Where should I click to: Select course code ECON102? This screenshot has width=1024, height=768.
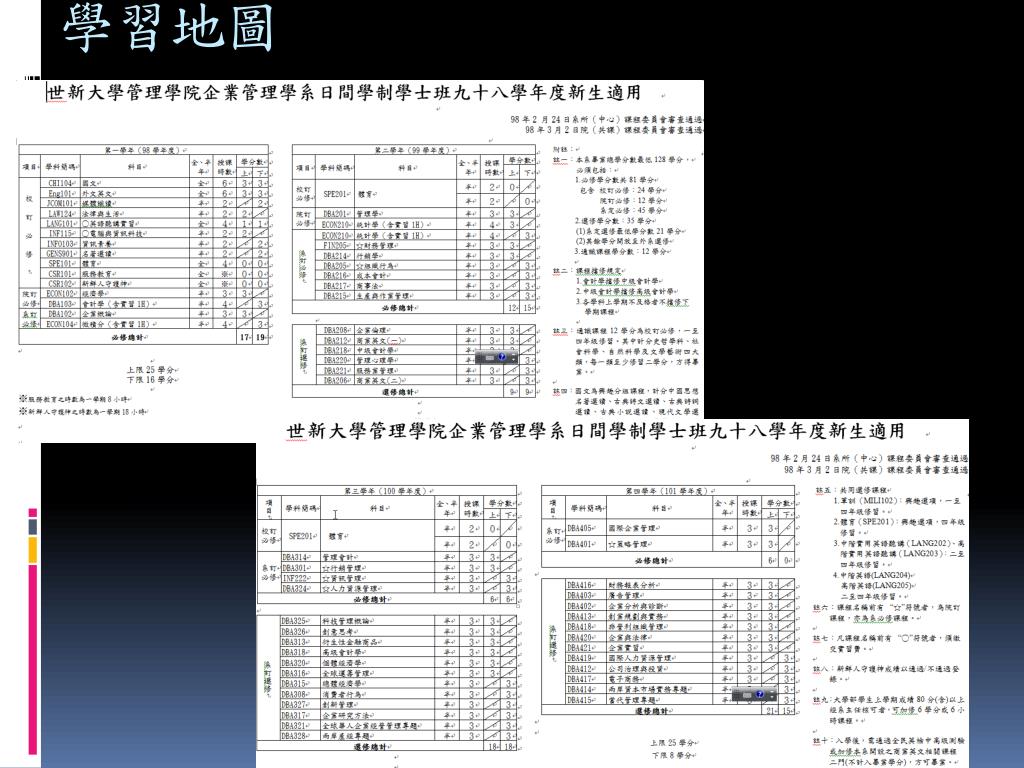60,294
